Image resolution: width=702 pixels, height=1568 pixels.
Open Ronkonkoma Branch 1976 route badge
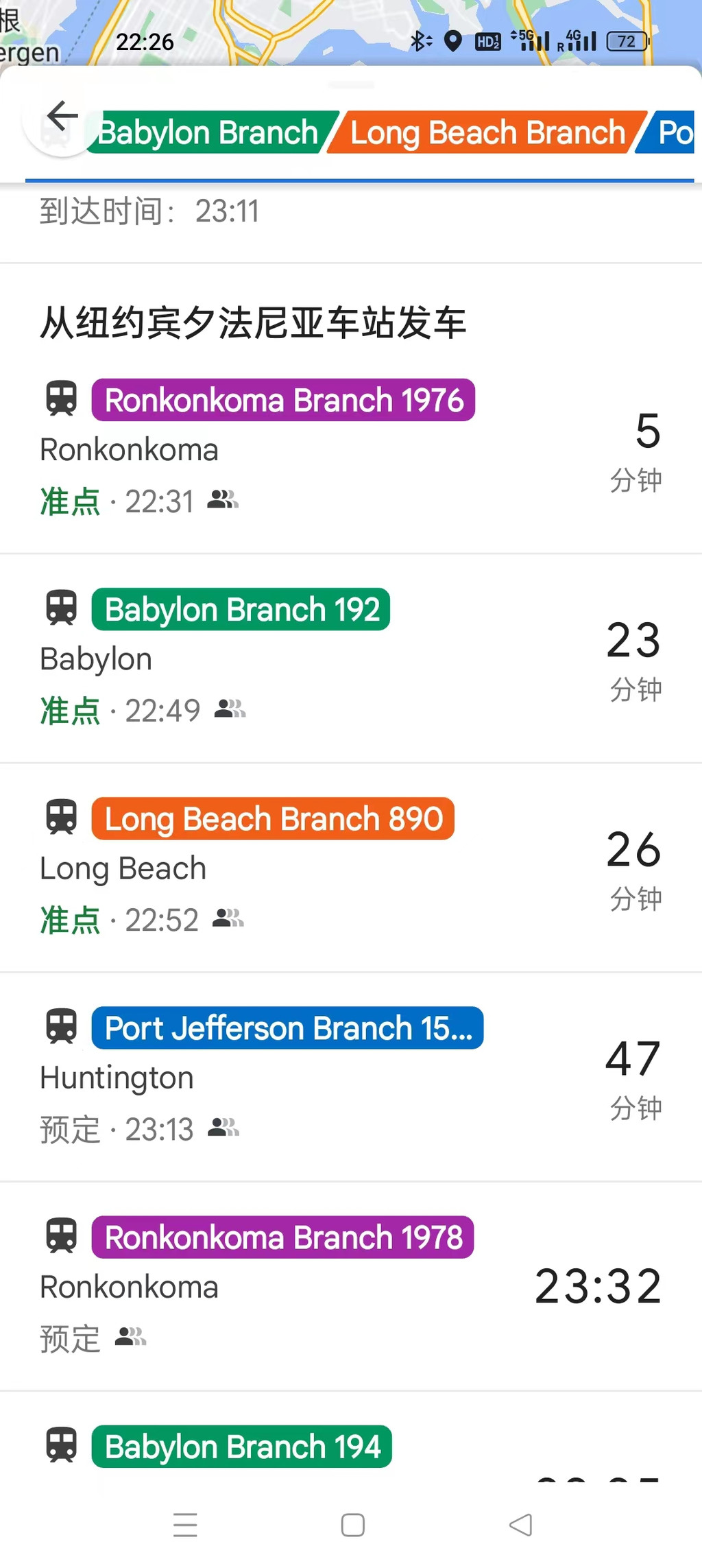[x=283, y=400]
